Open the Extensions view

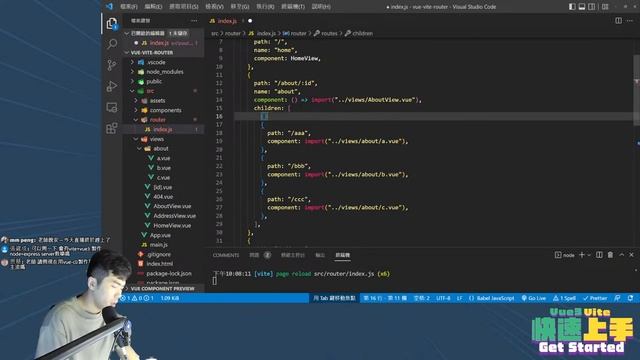tap(112, 128)
